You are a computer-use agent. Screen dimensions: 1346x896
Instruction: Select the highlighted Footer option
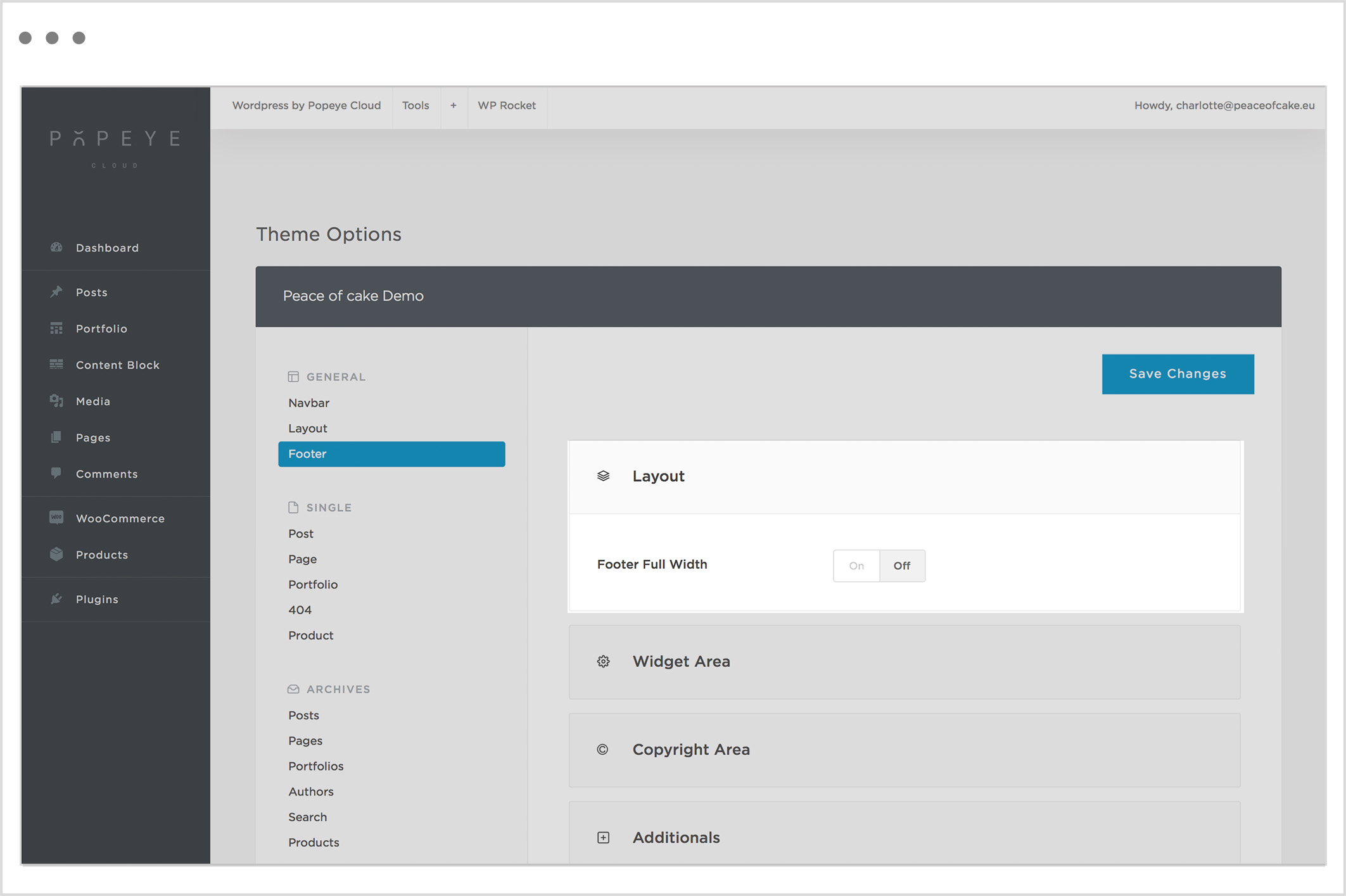point(391,454)
